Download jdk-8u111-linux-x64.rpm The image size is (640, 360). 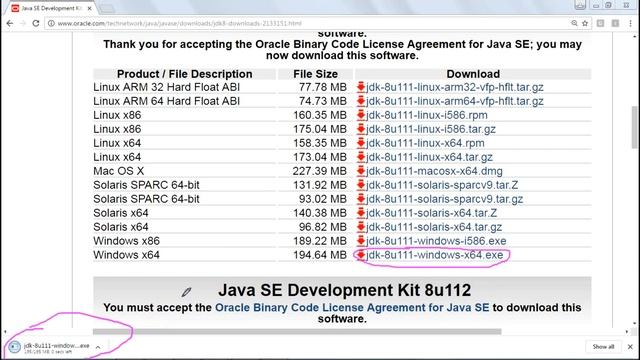pos(425,143)
